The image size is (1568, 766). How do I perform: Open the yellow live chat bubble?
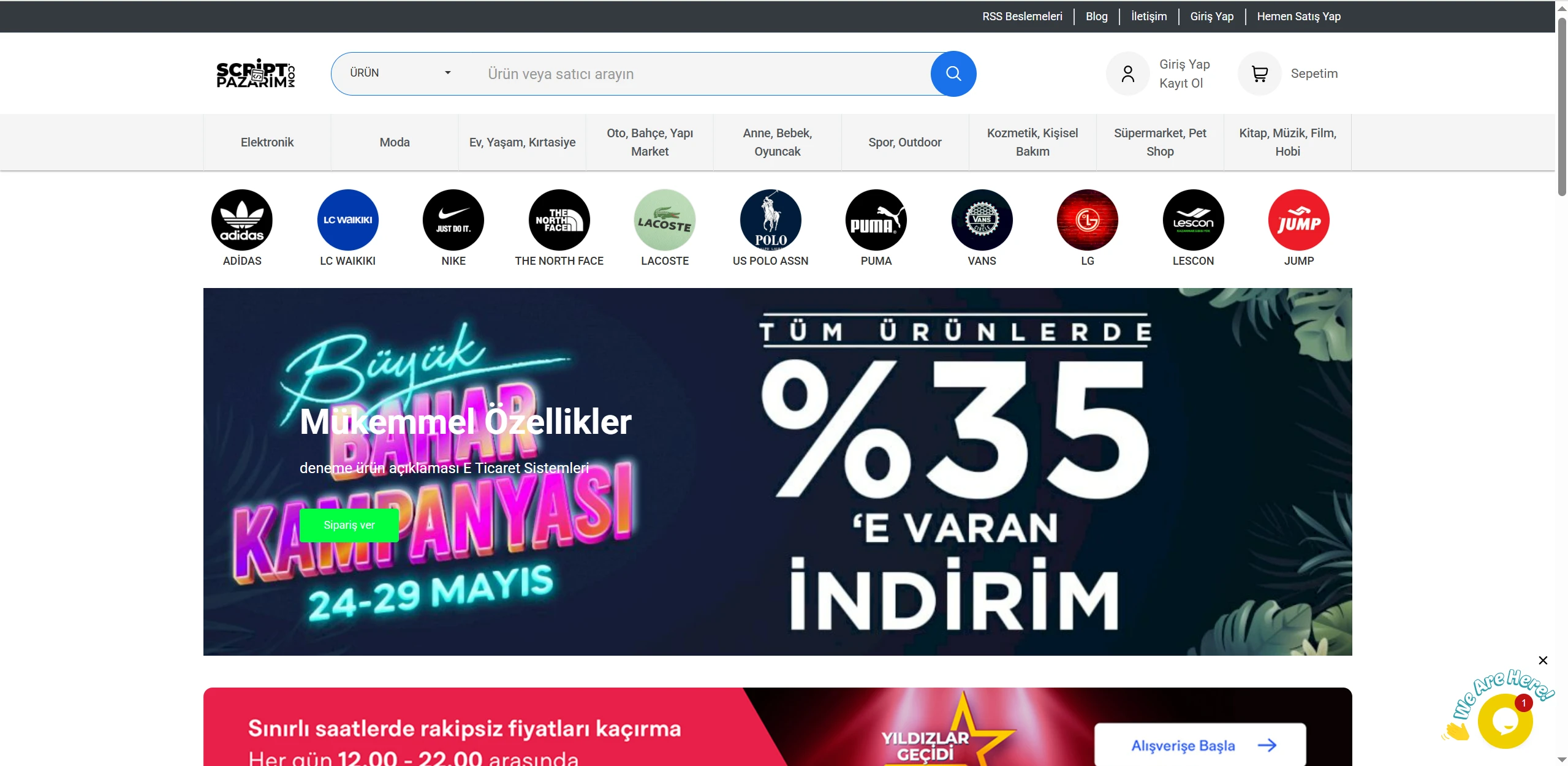1505,721
